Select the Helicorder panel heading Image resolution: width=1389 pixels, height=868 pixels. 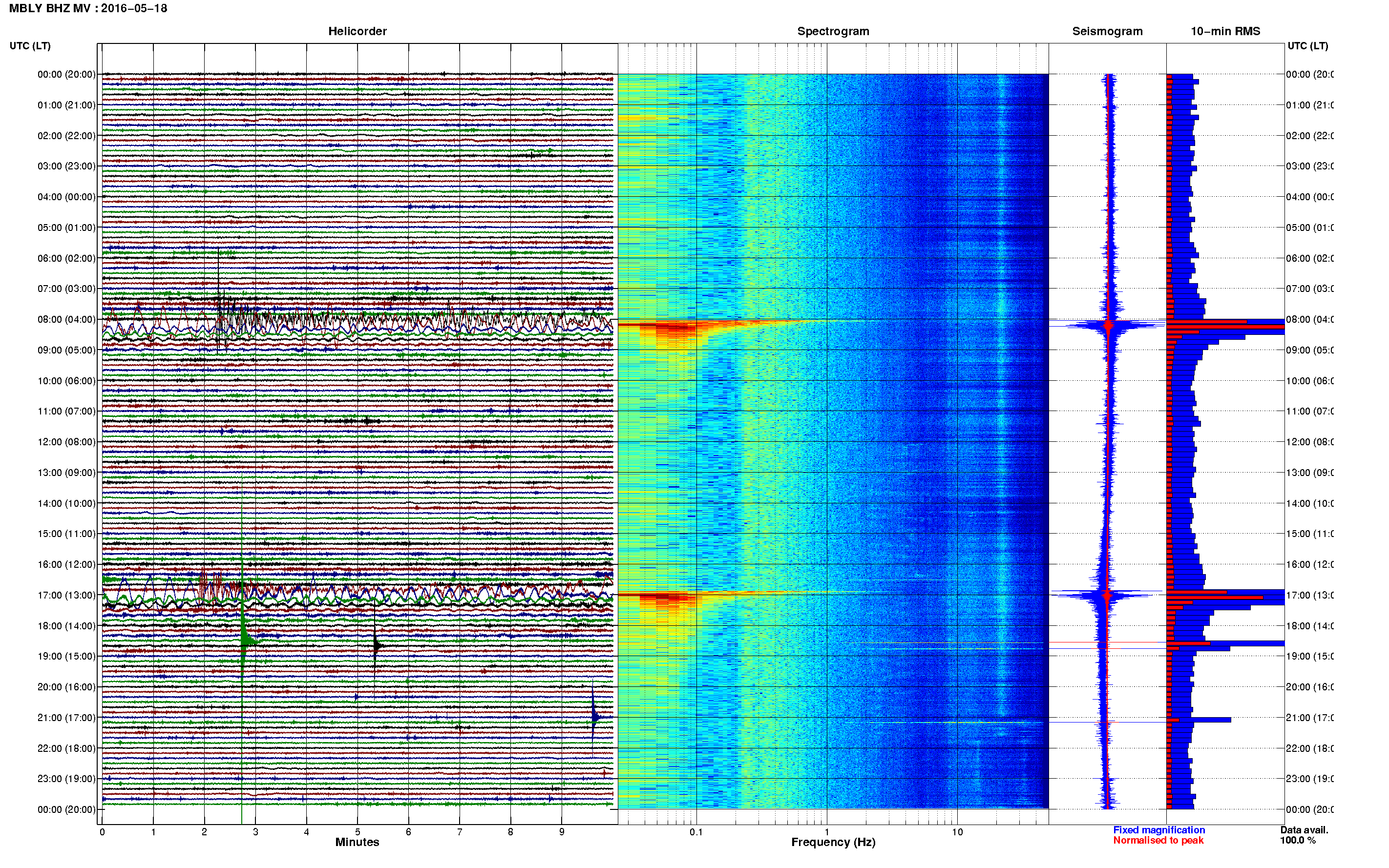357,32
